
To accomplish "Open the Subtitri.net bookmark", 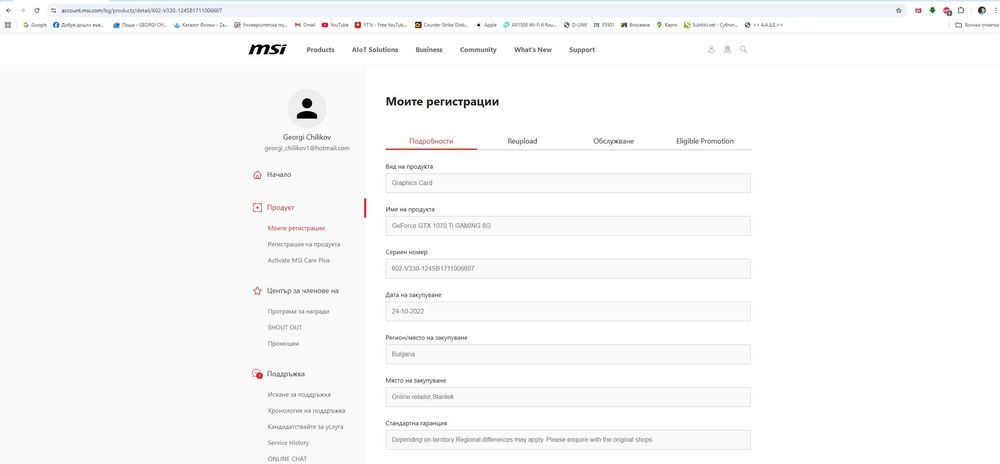I will point(710,25).
